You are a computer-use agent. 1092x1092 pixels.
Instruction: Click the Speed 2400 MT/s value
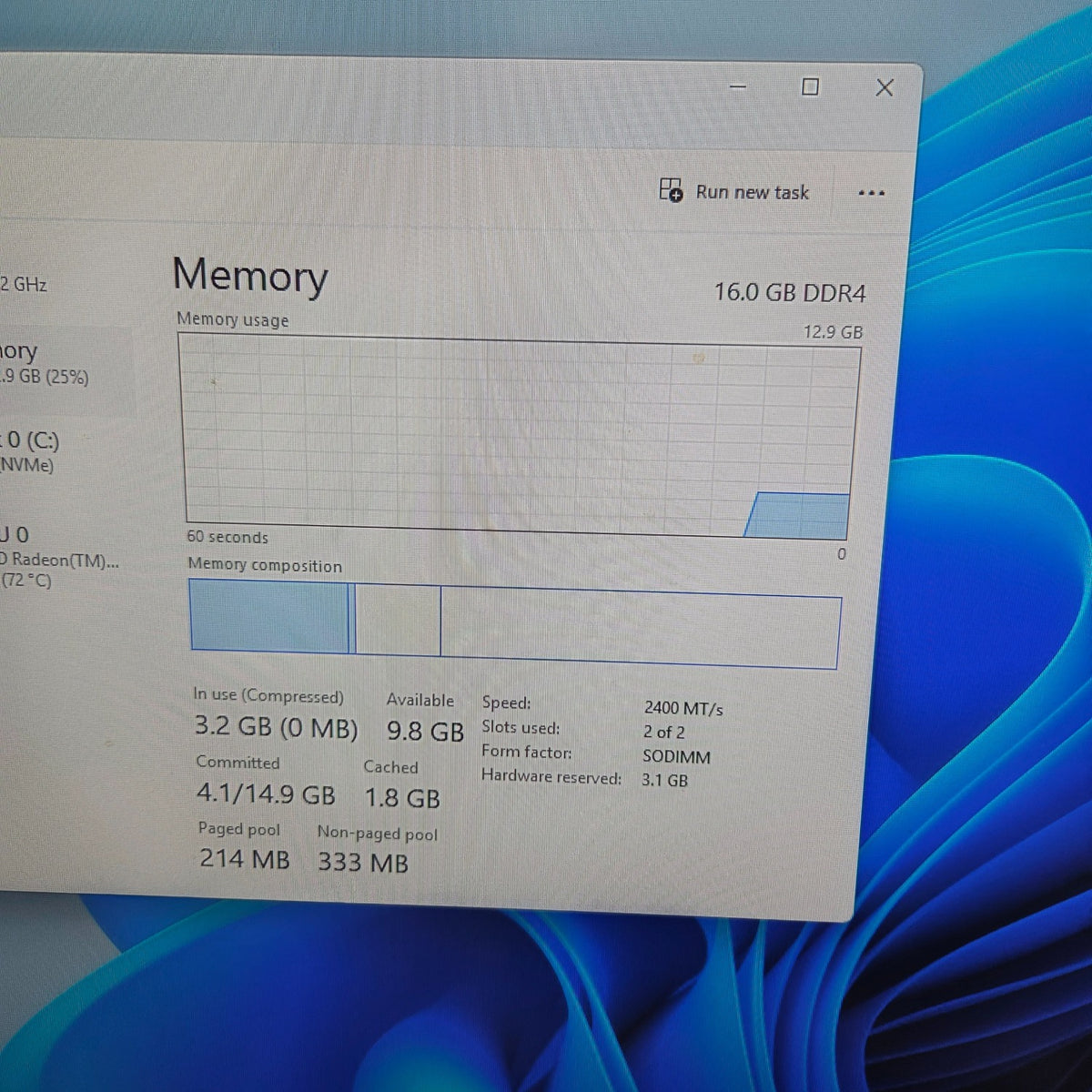683,708
